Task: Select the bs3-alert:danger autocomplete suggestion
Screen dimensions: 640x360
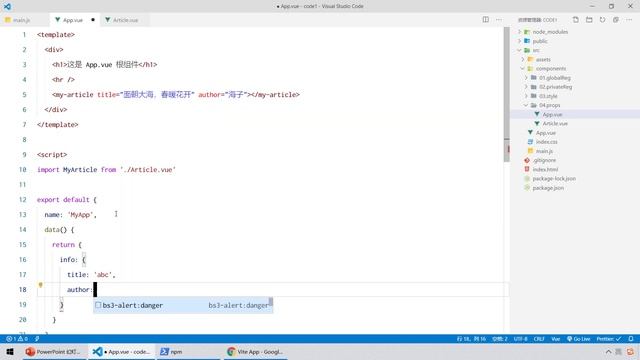Action: tap(183, 305)
